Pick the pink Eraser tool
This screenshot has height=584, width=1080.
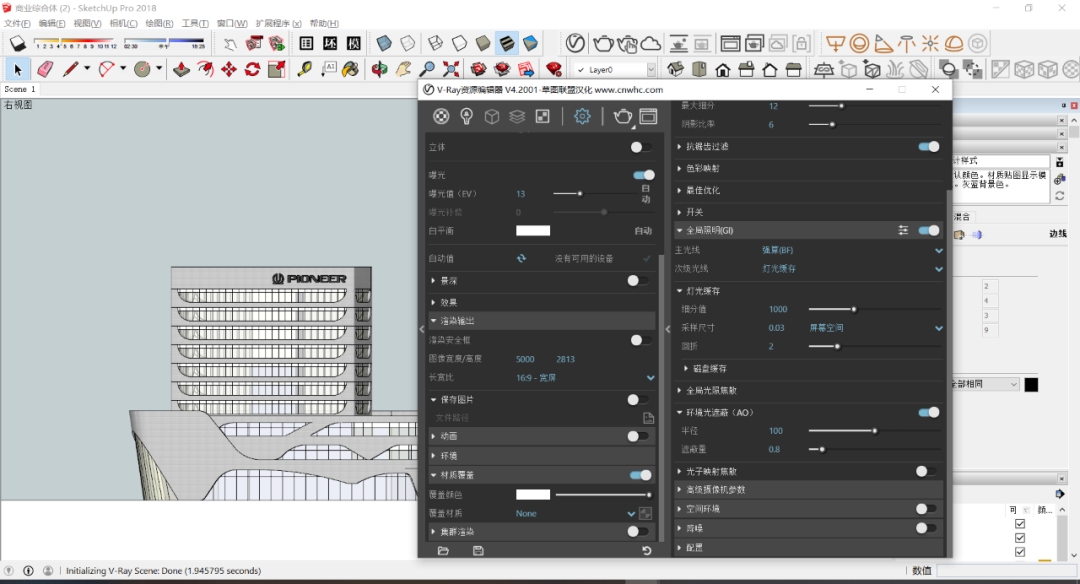pos(45,69)
